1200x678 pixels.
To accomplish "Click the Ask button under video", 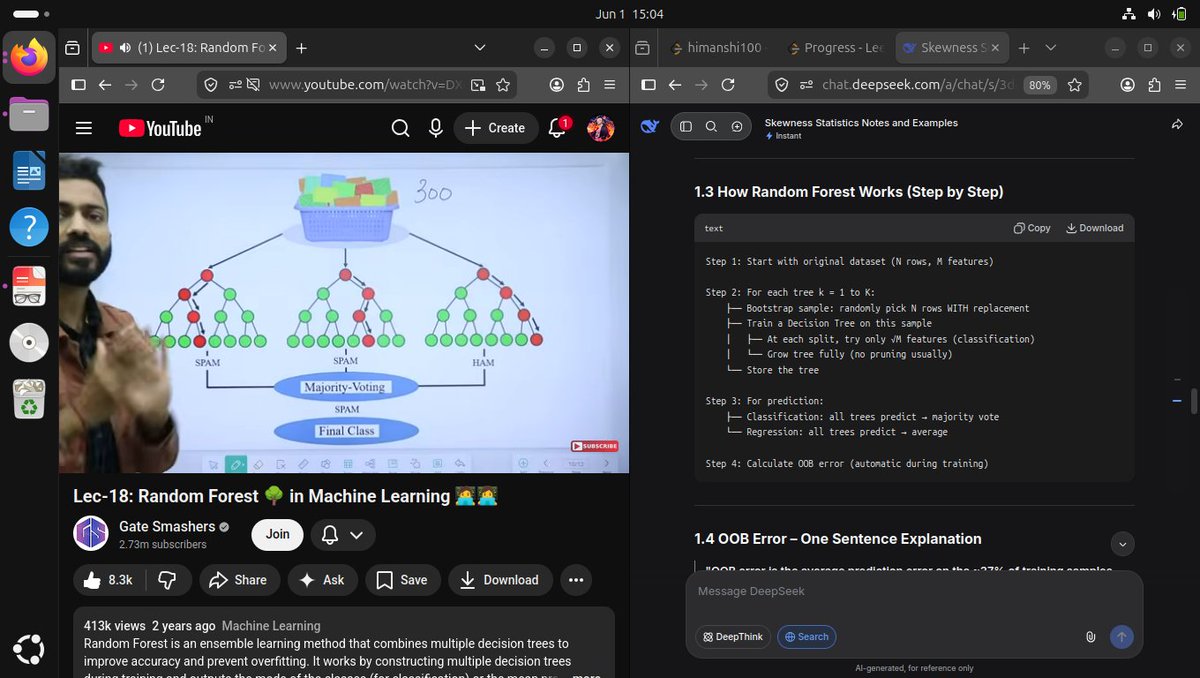I will click(x=322, y=580).
